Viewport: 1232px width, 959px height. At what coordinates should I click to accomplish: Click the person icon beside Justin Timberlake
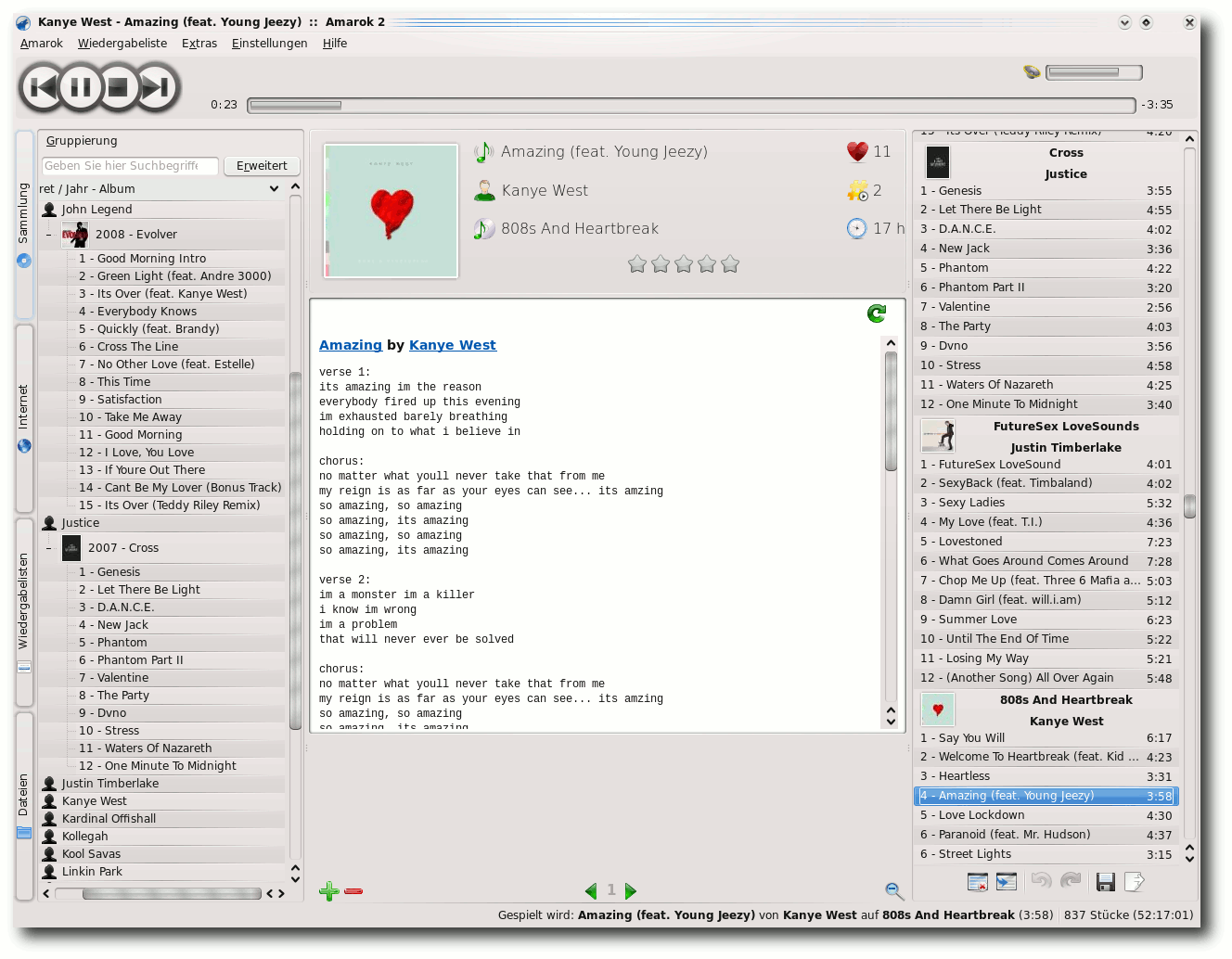[49, 784]
